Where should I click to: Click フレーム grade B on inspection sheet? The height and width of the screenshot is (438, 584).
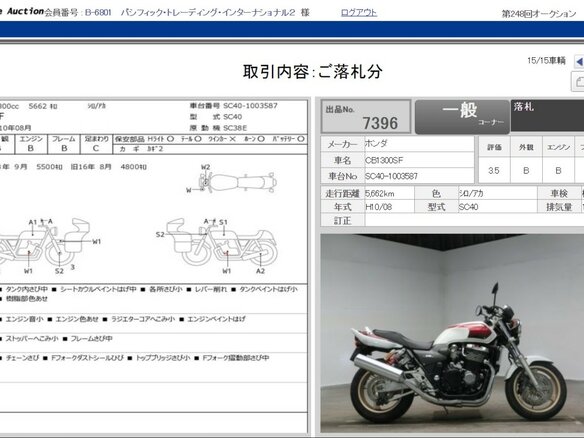tap(64, 148)
